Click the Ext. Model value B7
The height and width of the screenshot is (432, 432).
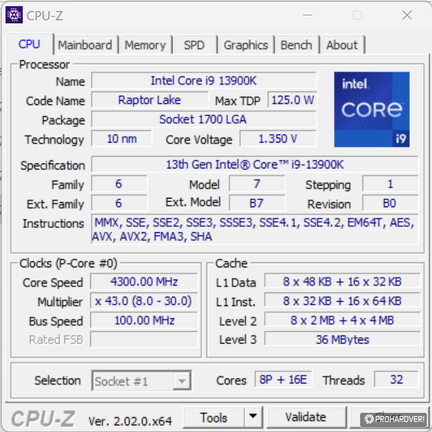[257, 203]
